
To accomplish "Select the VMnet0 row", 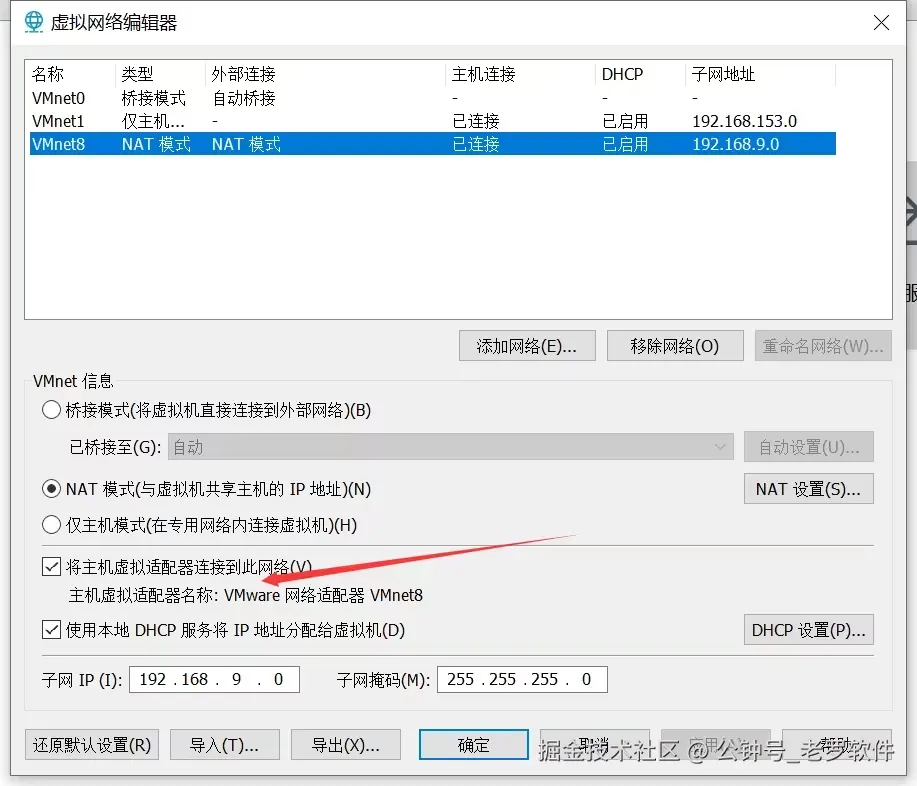I will tap(433, 98).
